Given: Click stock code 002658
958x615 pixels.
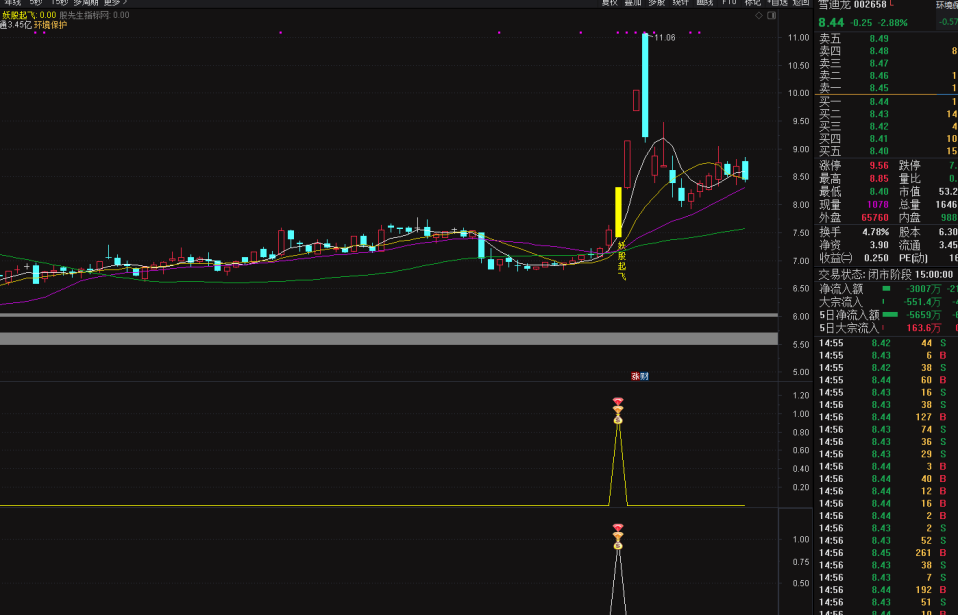Looking at the screenshot, I should click(x=870, y=5).
